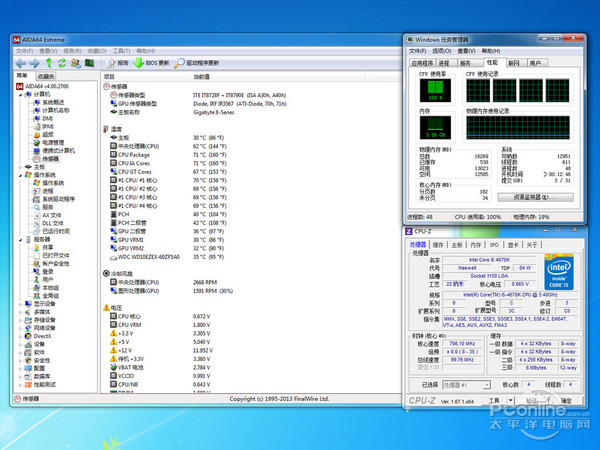Open the 查看(V) menu in AIDA64
The image size is (600, 450).
point(48,51)
